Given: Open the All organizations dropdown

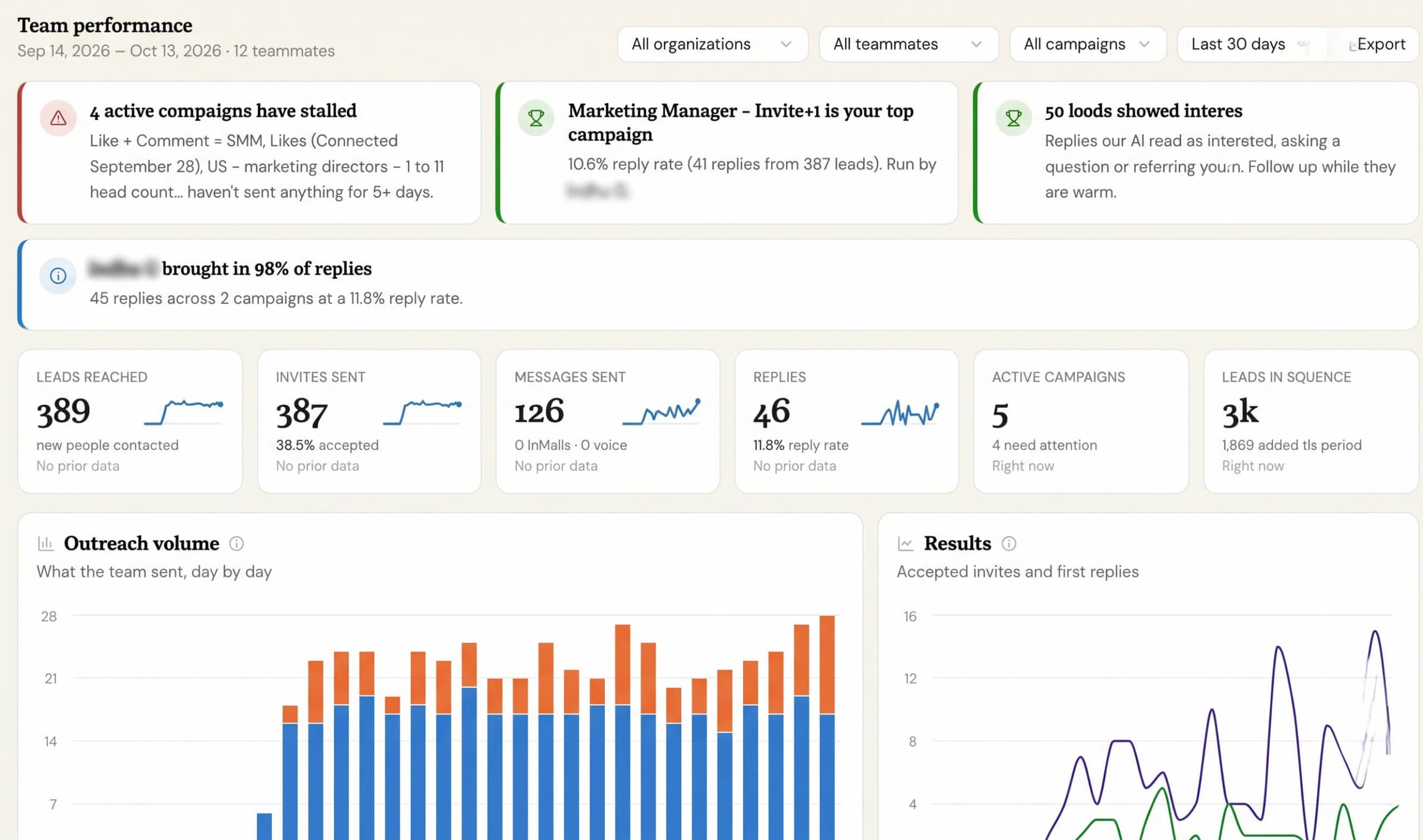Looking at the screenshot, I should point(713,44).
